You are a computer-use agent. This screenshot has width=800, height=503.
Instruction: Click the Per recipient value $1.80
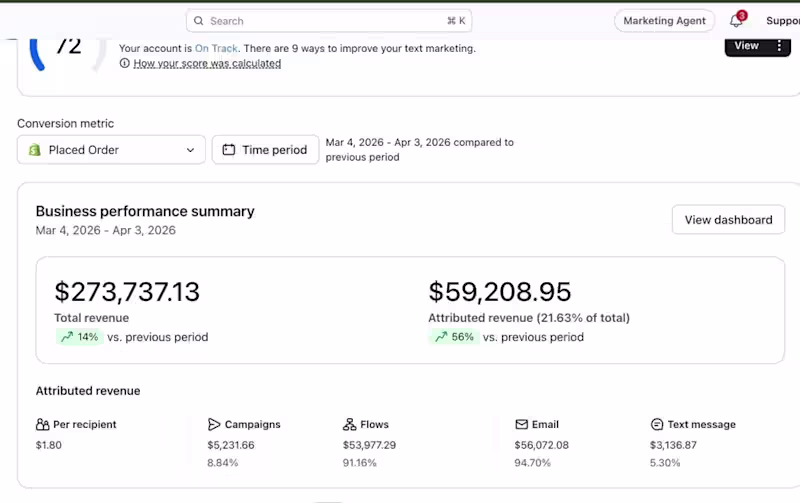click(x=48, y=445)
